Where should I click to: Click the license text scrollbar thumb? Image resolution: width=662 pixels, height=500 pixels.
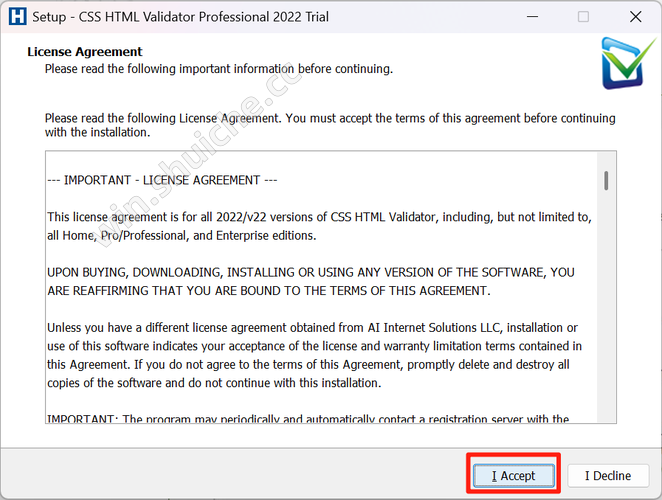tap(606, 180)
